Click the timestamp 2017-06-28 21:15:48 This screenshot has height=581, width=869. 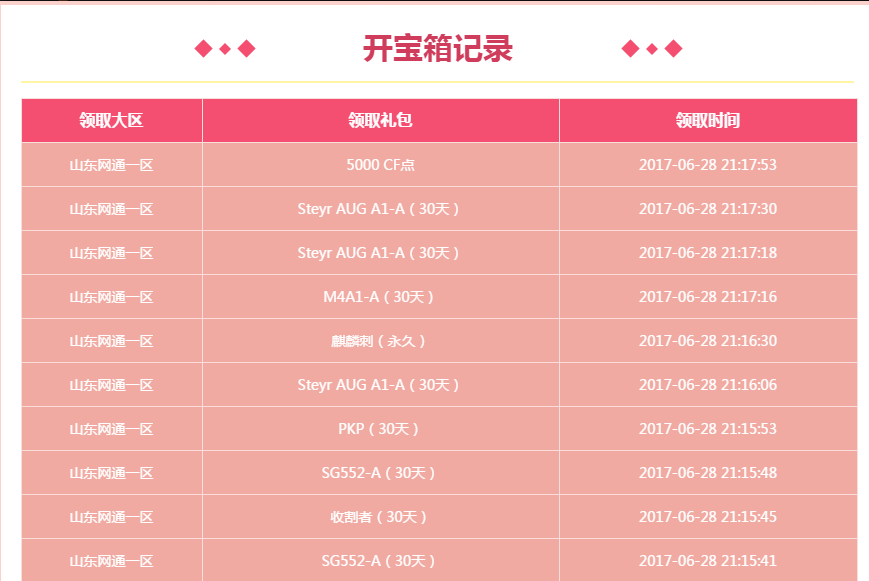(x=708, y=473)
